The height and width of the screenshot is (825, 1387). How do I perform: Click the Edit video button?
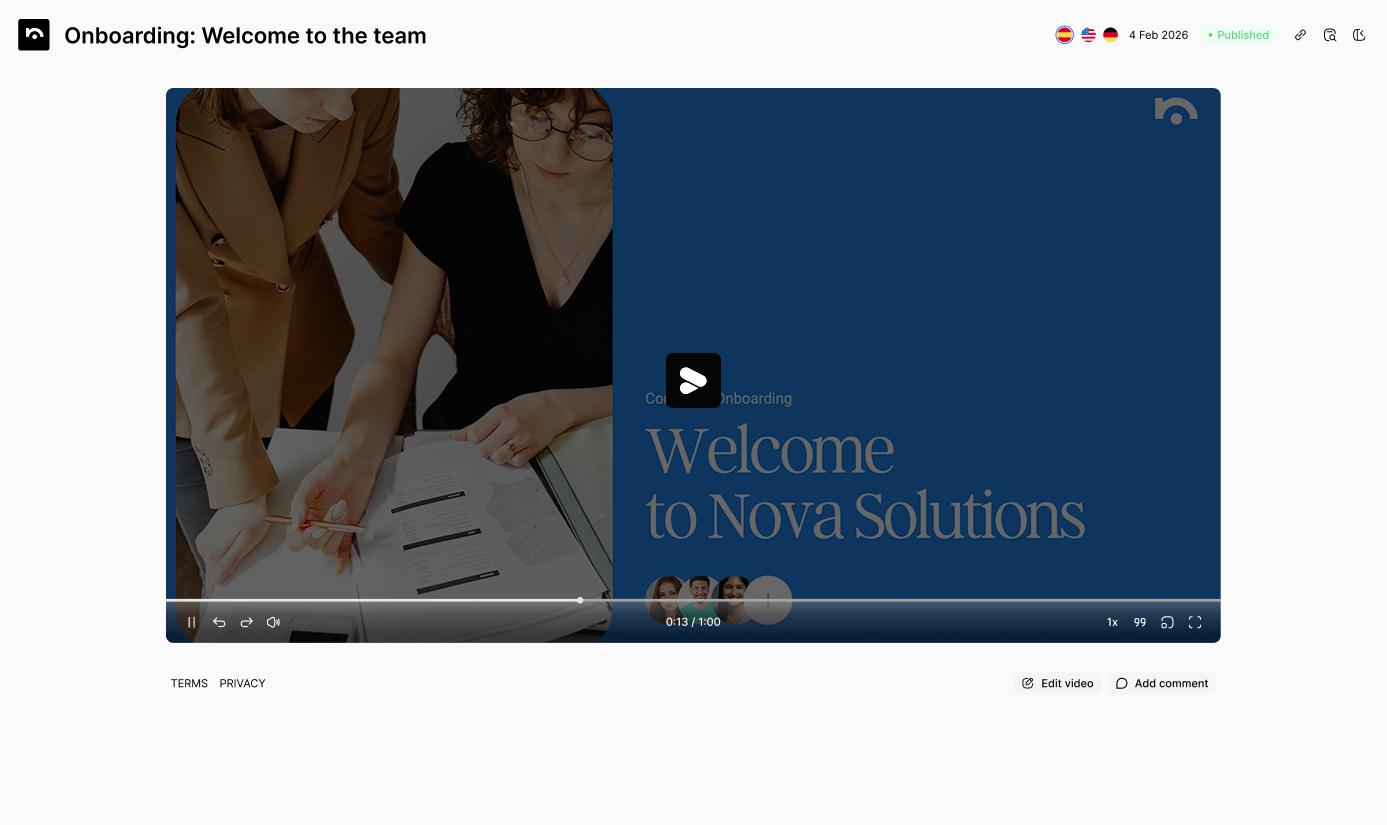coord(1057,683)
